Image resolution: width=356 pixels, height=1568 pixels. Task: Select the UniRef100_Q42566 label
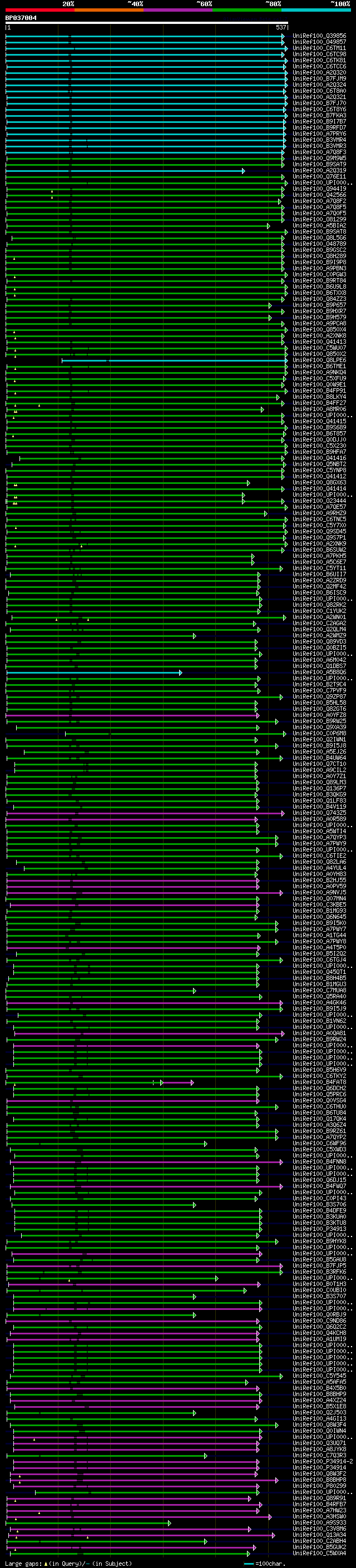319,195
